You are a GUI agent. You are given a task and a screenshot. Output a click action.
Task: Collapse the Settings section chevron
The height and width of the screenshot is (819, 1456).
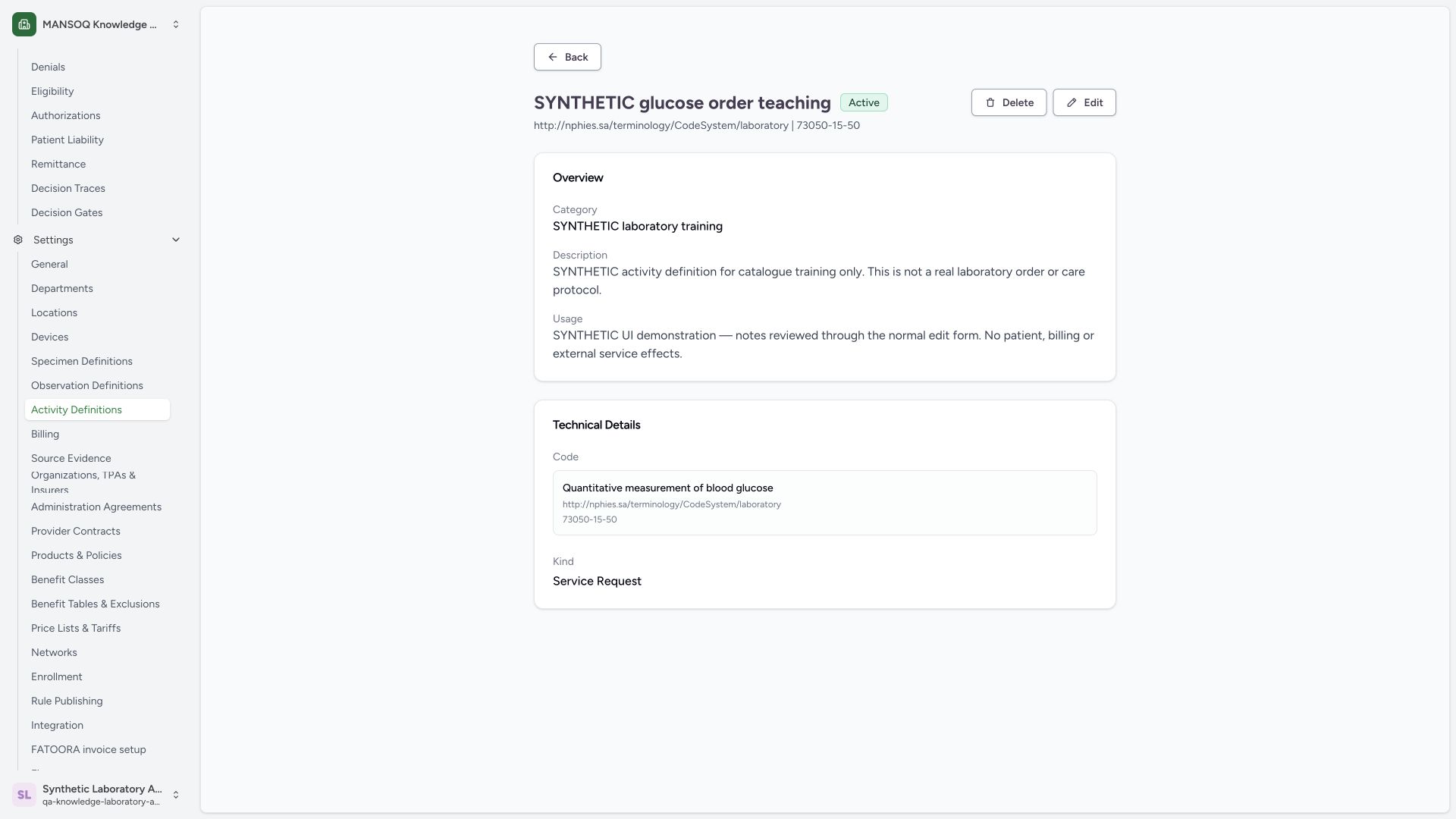click(176, 240)
